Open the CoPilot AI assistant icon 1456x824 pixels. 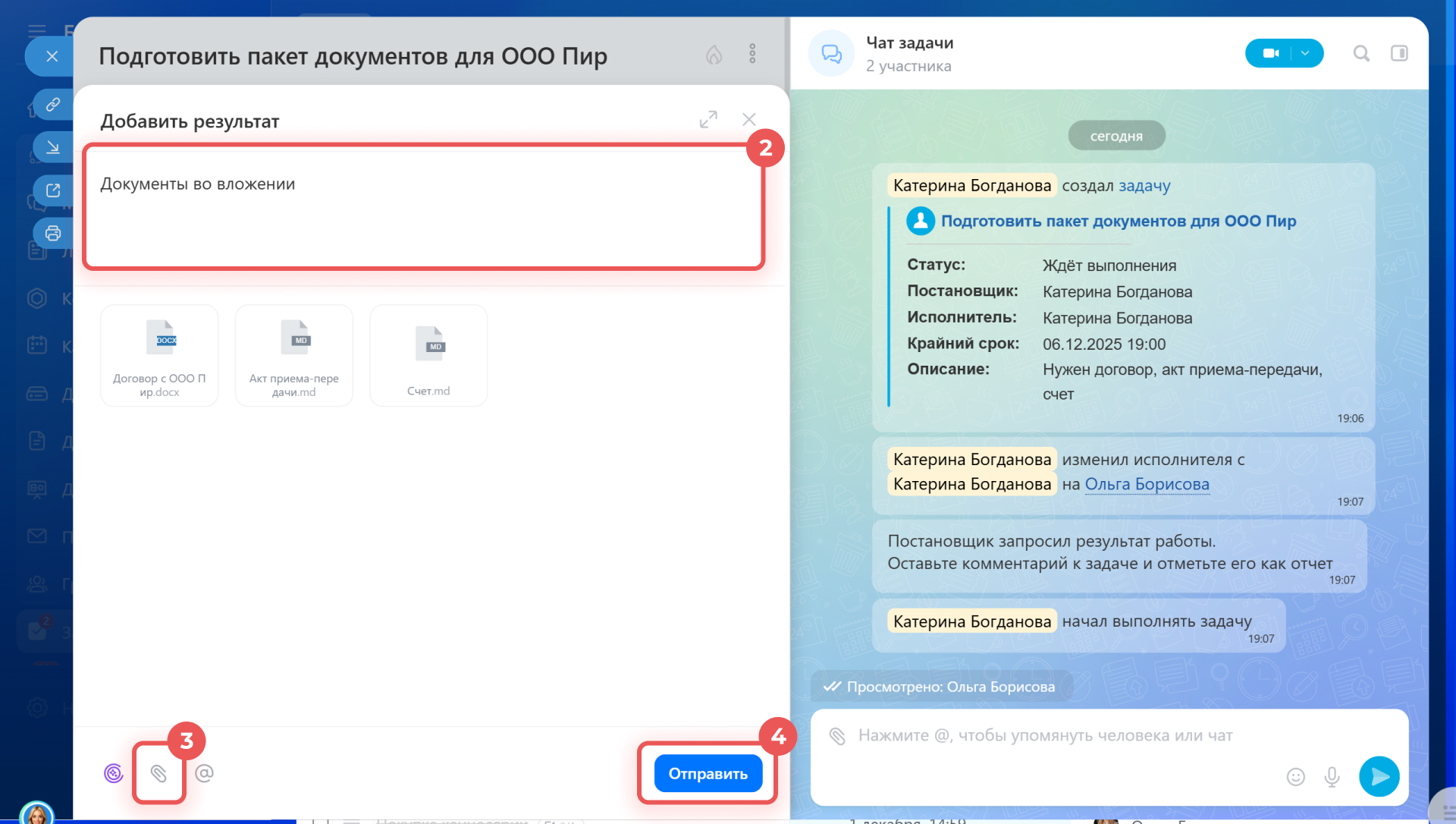(x=113, y=773)
